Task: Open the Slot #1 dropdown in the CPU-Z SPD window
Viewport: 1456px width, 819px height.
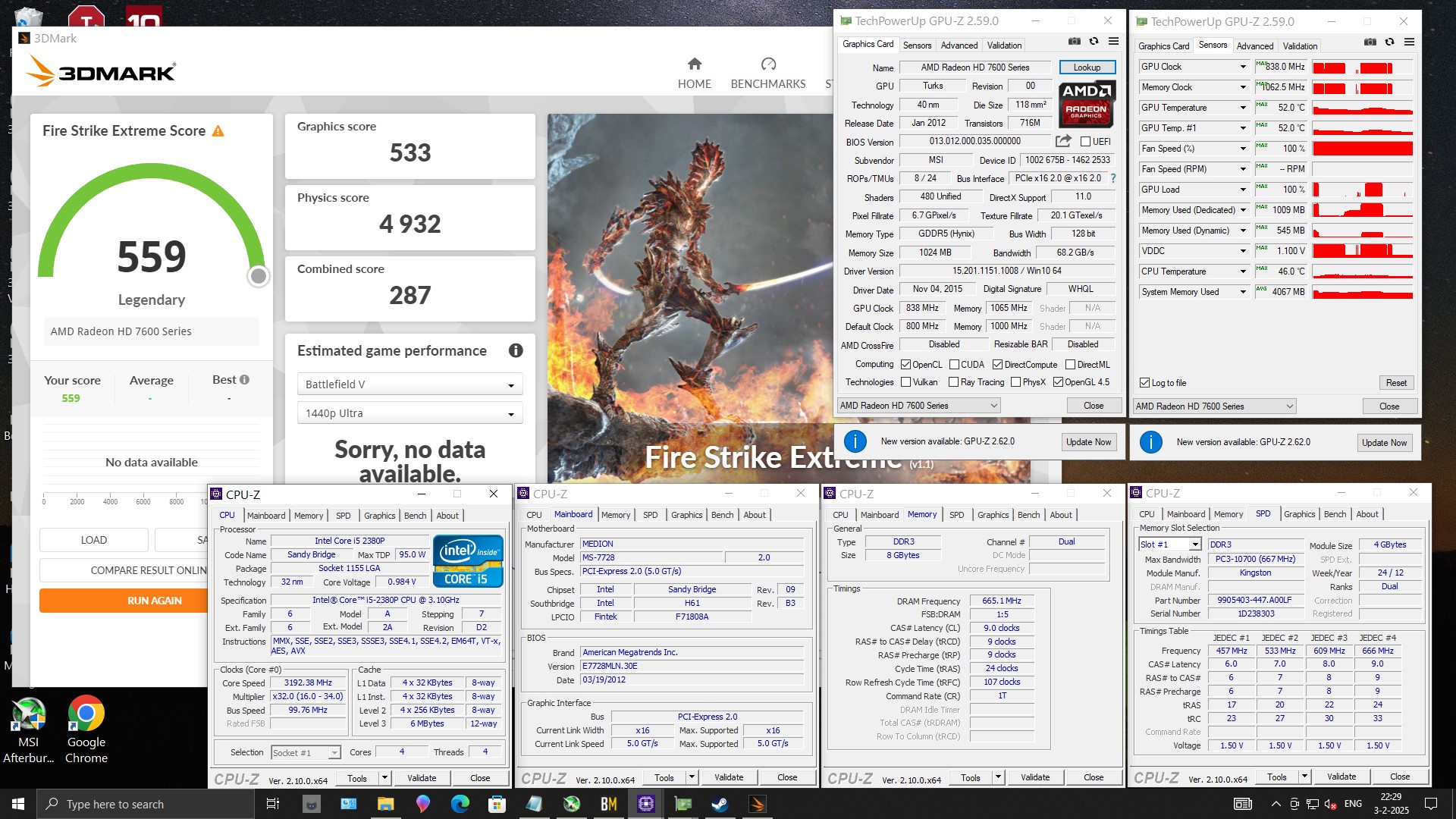Action: coord(1169,544)
